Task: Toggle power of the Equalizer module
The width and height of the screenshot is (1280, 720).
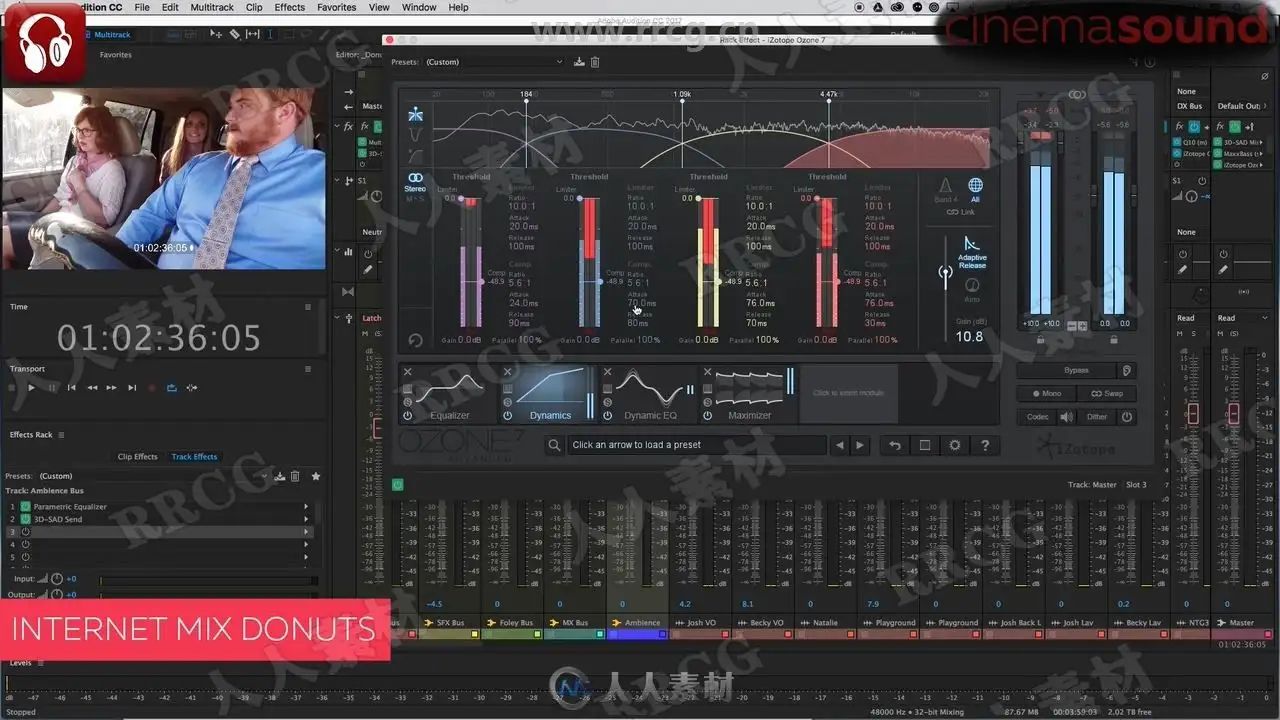Action: tap(407, 415)
